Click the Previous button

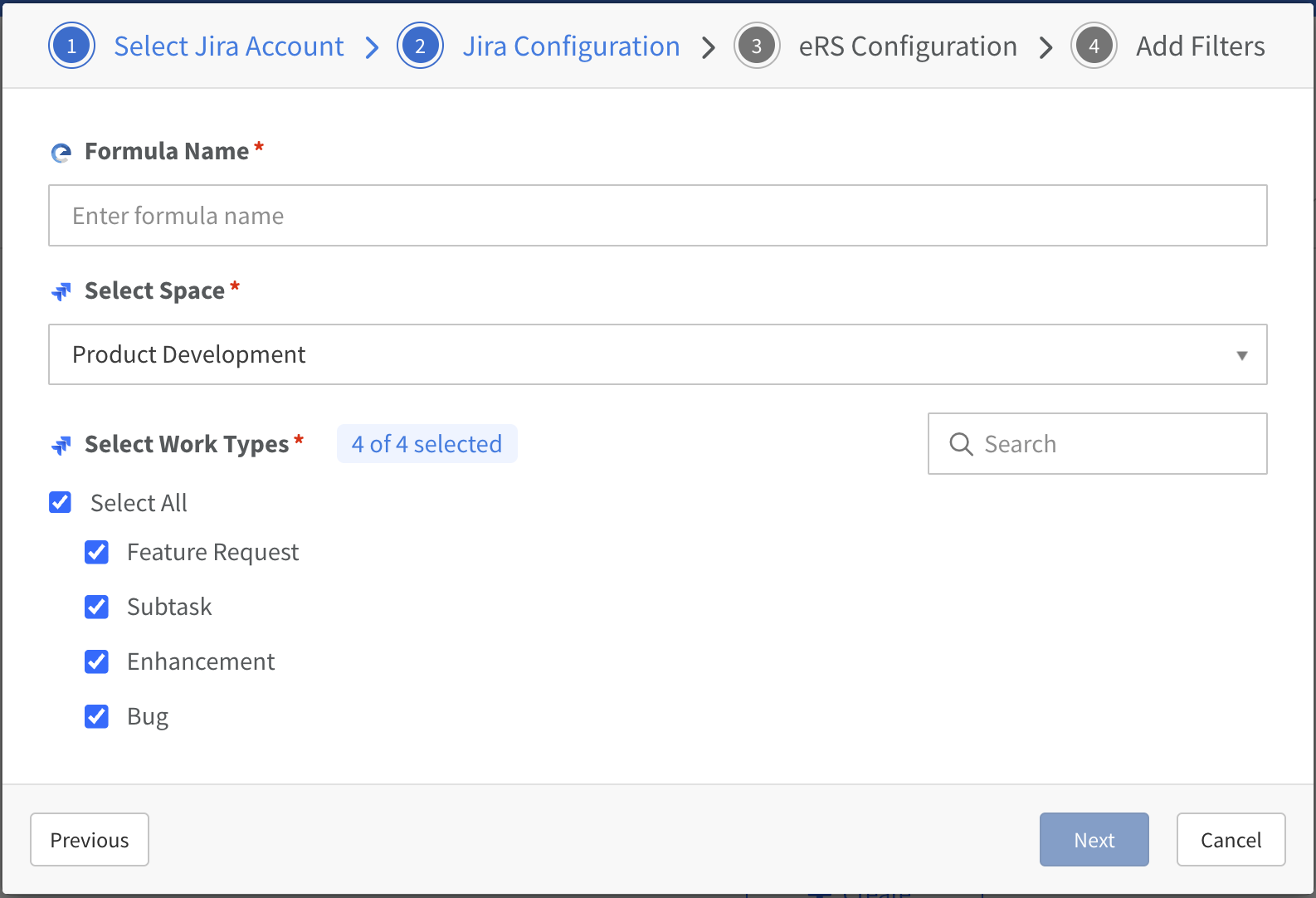(x=90, y=840)
